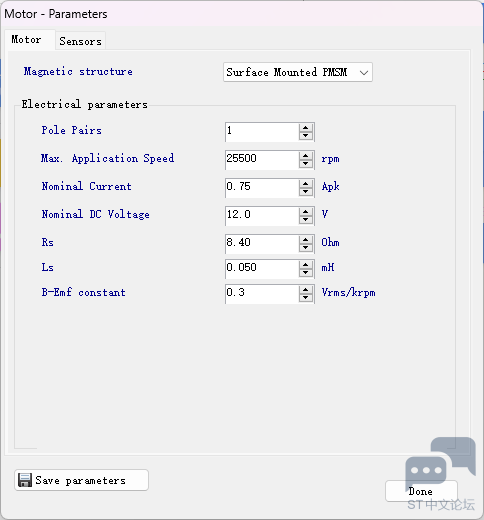Screen dimensions: 484x520
Task: Click the Rs value field showing 8.40
Action: coord(262,244)
